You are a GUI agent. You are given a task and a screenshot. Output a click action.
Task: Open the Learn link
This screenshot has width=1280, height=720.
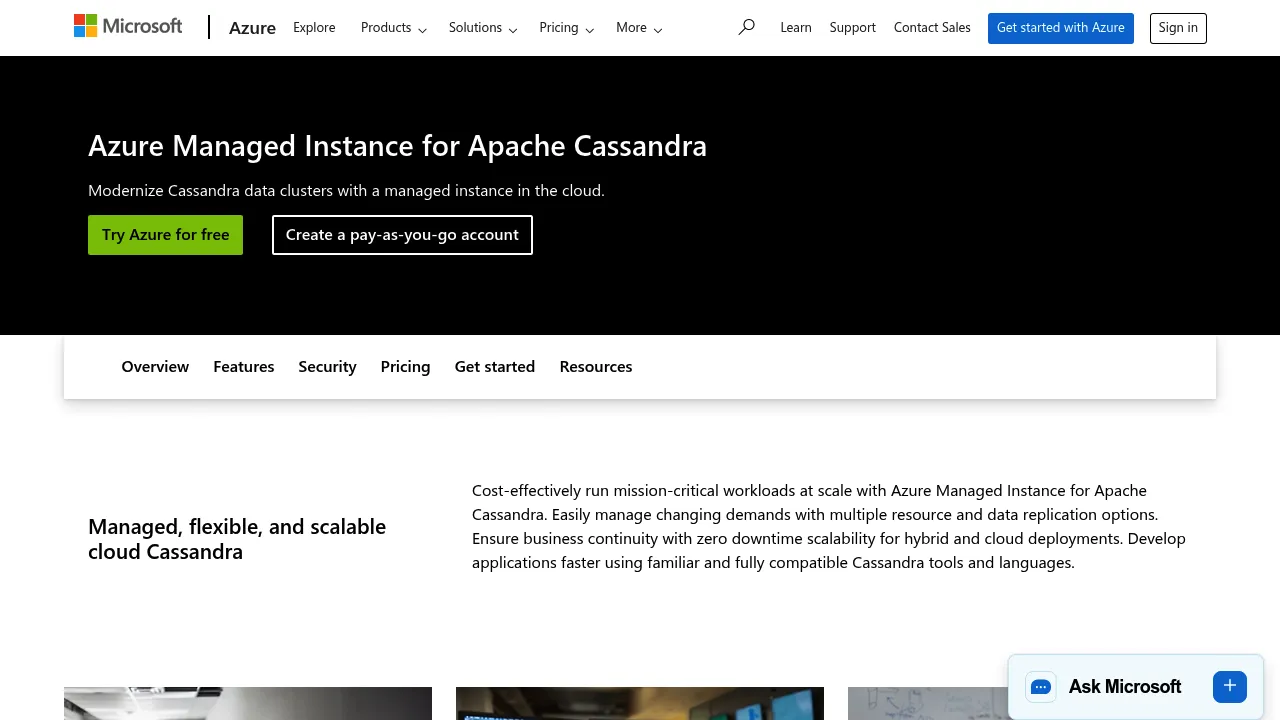click(x=796, y=28)
